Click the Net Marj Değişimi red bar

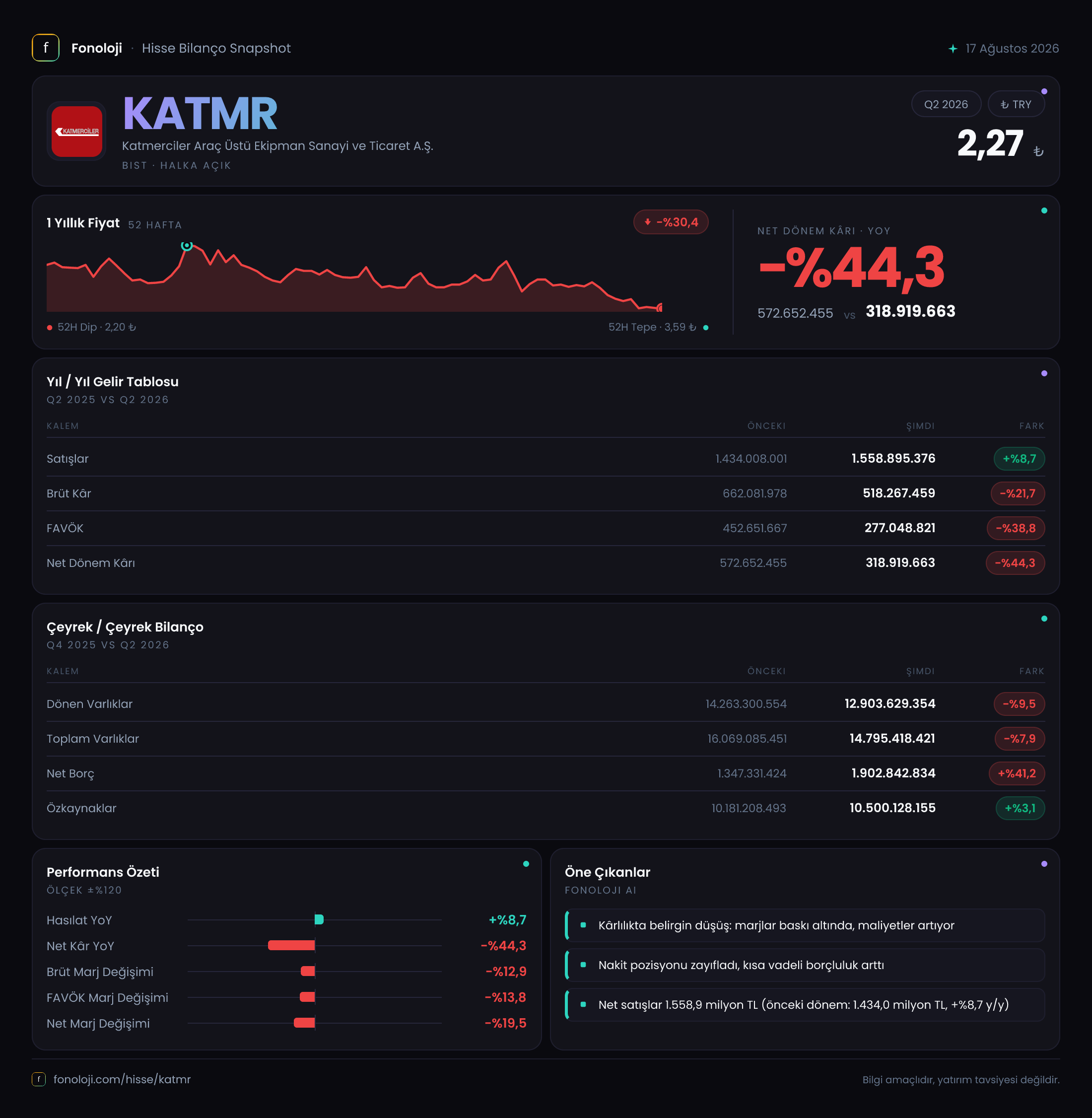click(x=304, y=1023)
